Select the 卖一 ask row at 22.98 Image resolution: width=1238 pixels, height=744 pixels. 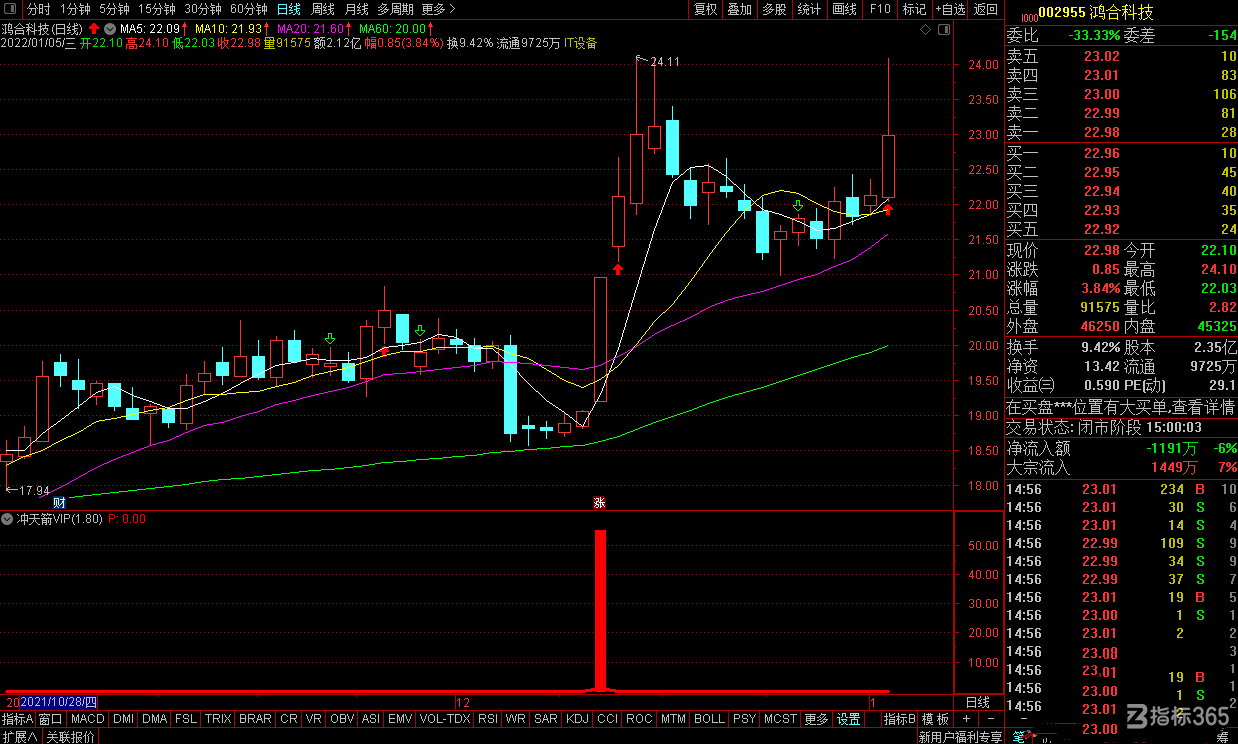pos(1120,132)
